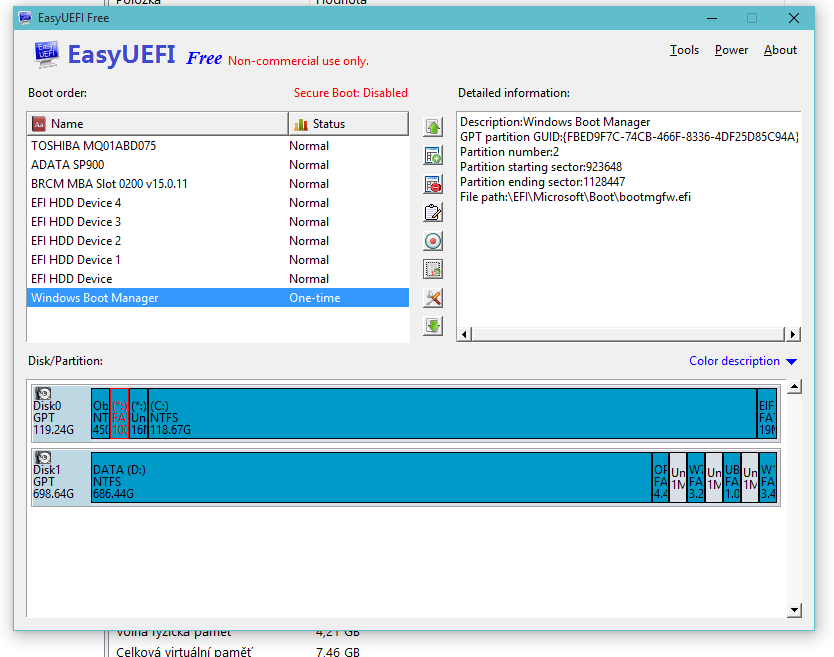Click the Disk0 hard drive icon

pos(43,393)
